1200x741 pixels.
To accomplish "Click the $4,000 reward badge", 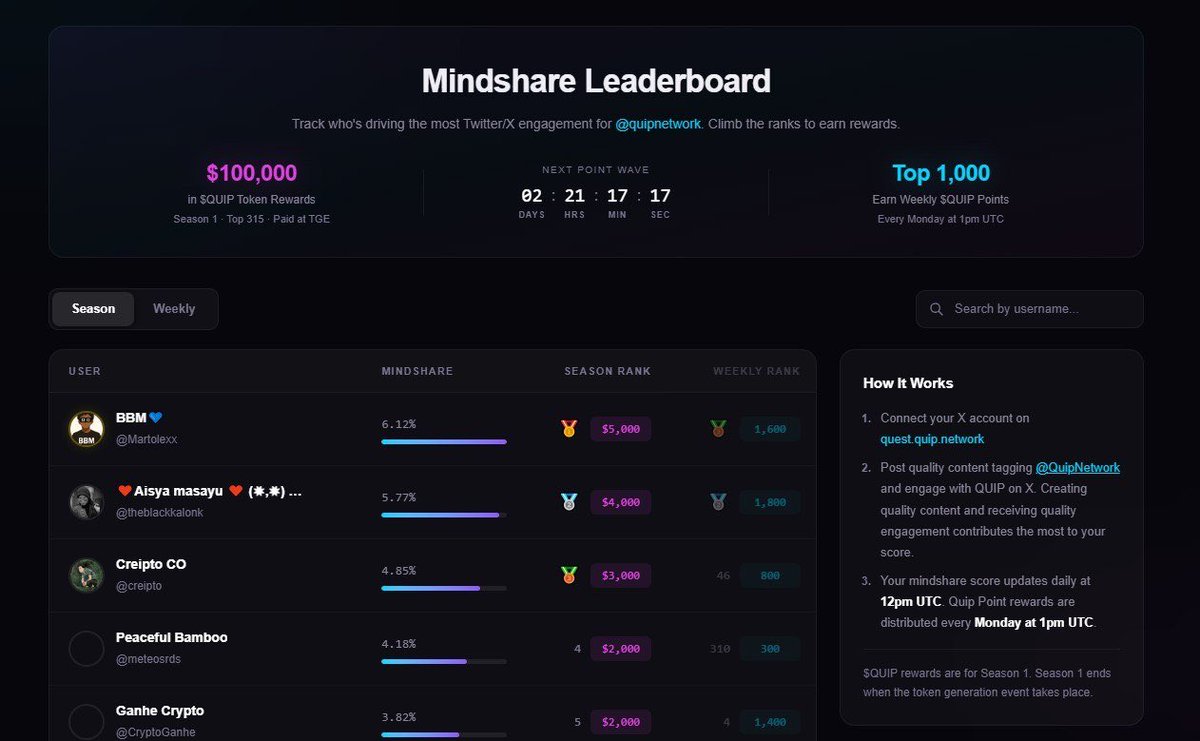I will tap(621, 502).
